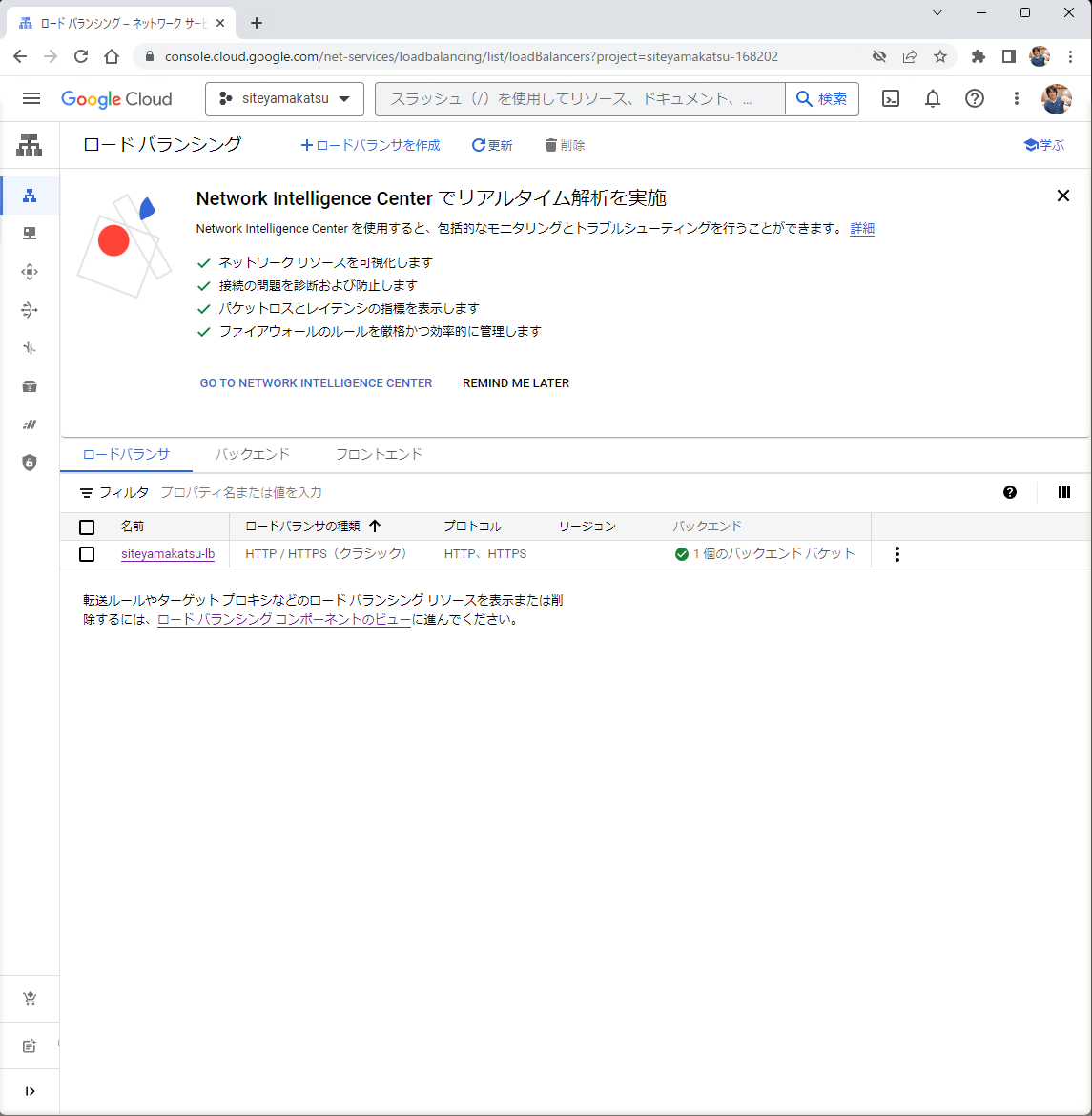
Task: Go back to the previous page
Action: 20,56
